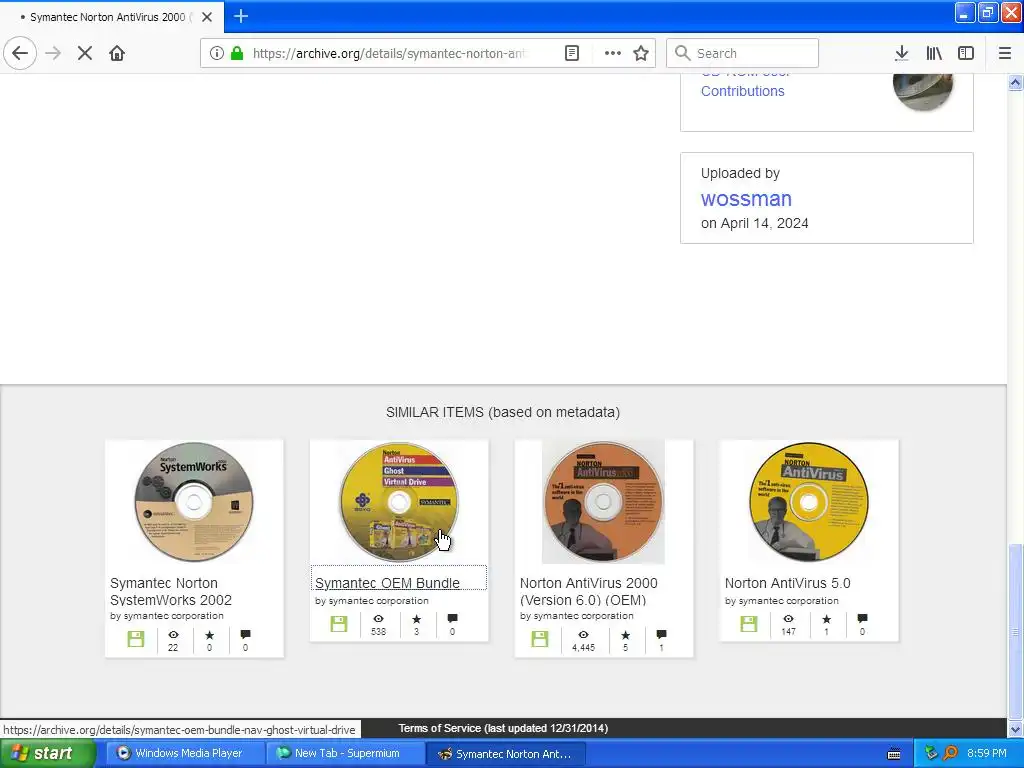The height and width of the screenshot is (768, 1024).
Task: Click the scrollbar down arrow
Action: pyautogui.click(x=1015, y=729)
